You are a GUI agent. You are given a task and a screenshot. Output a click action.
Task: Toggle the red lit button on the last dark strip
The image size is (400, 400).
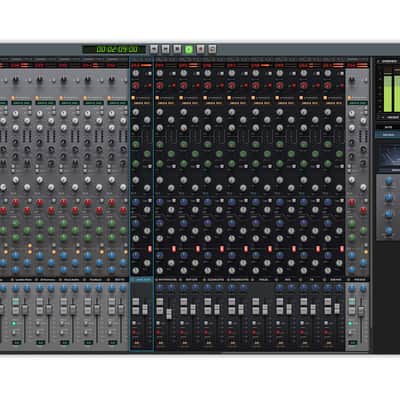pyautogui.click(x=342, y=249)
